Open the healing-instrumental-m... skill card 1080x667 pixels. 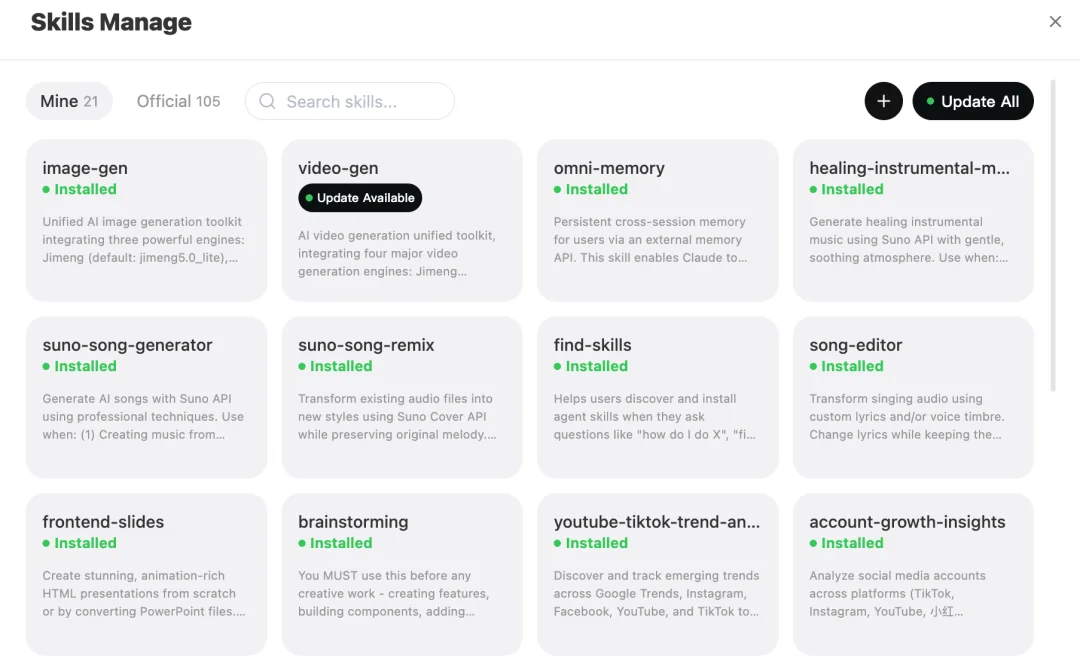(x=913, y=220)
